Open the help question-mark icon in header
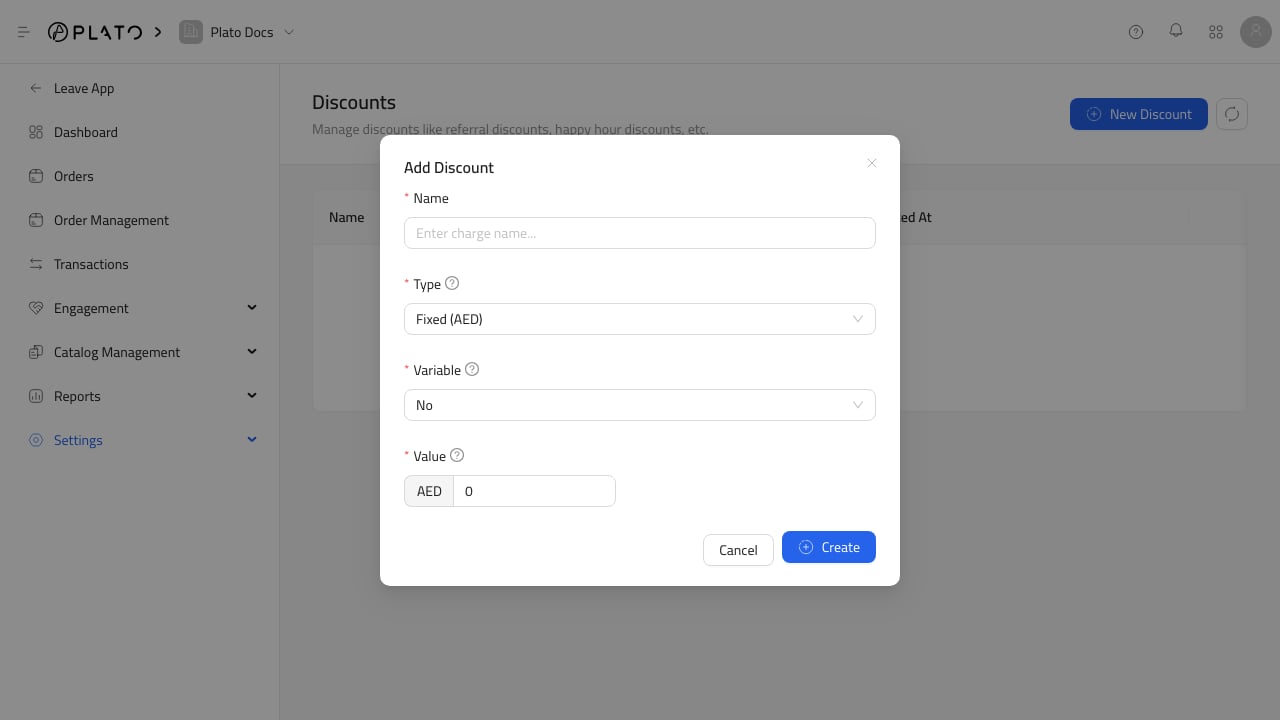The height and width of the screenshot is (720, 1280). point(1136,32)
